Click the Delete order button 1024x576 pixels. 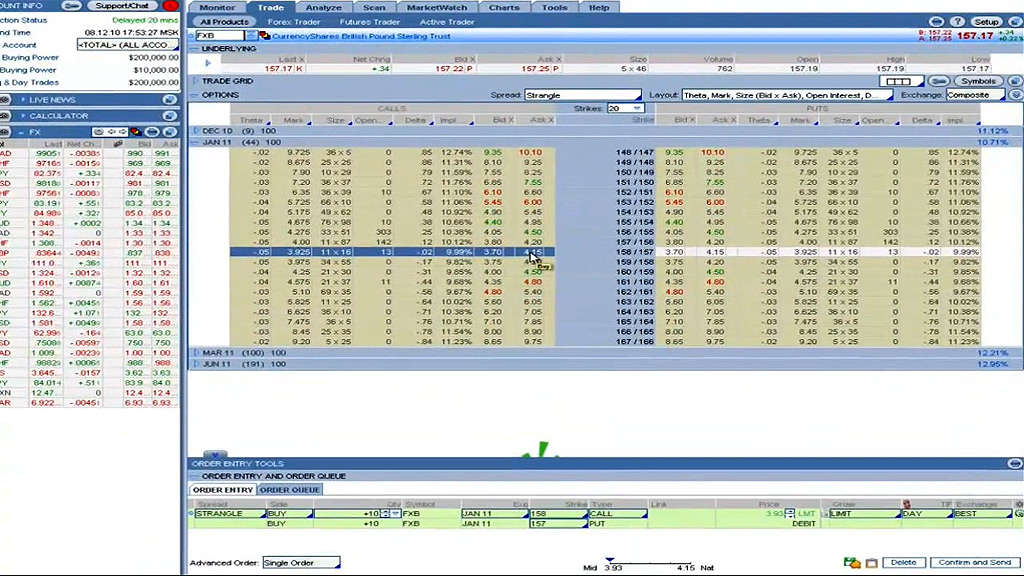903,563
